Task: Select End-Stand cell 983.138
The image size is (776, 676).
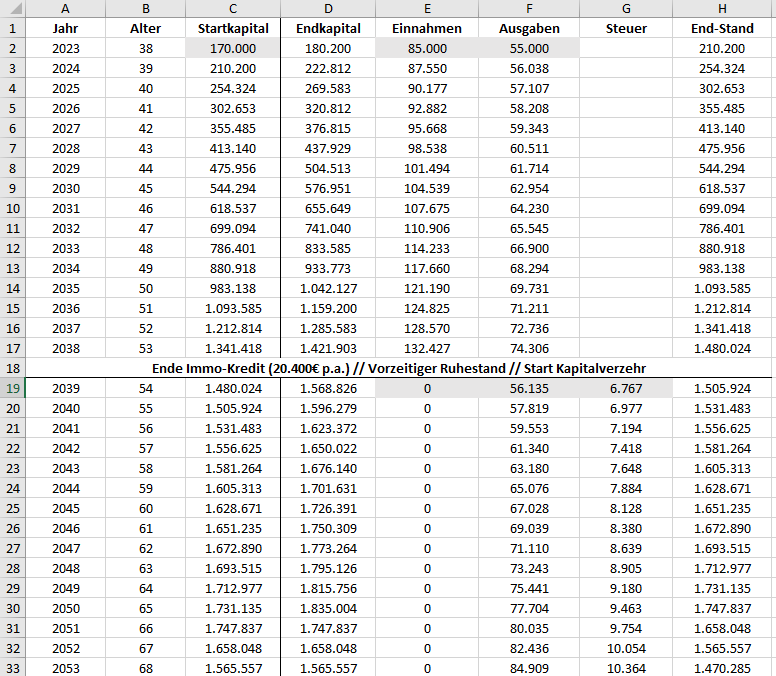Action: point(722,269)
